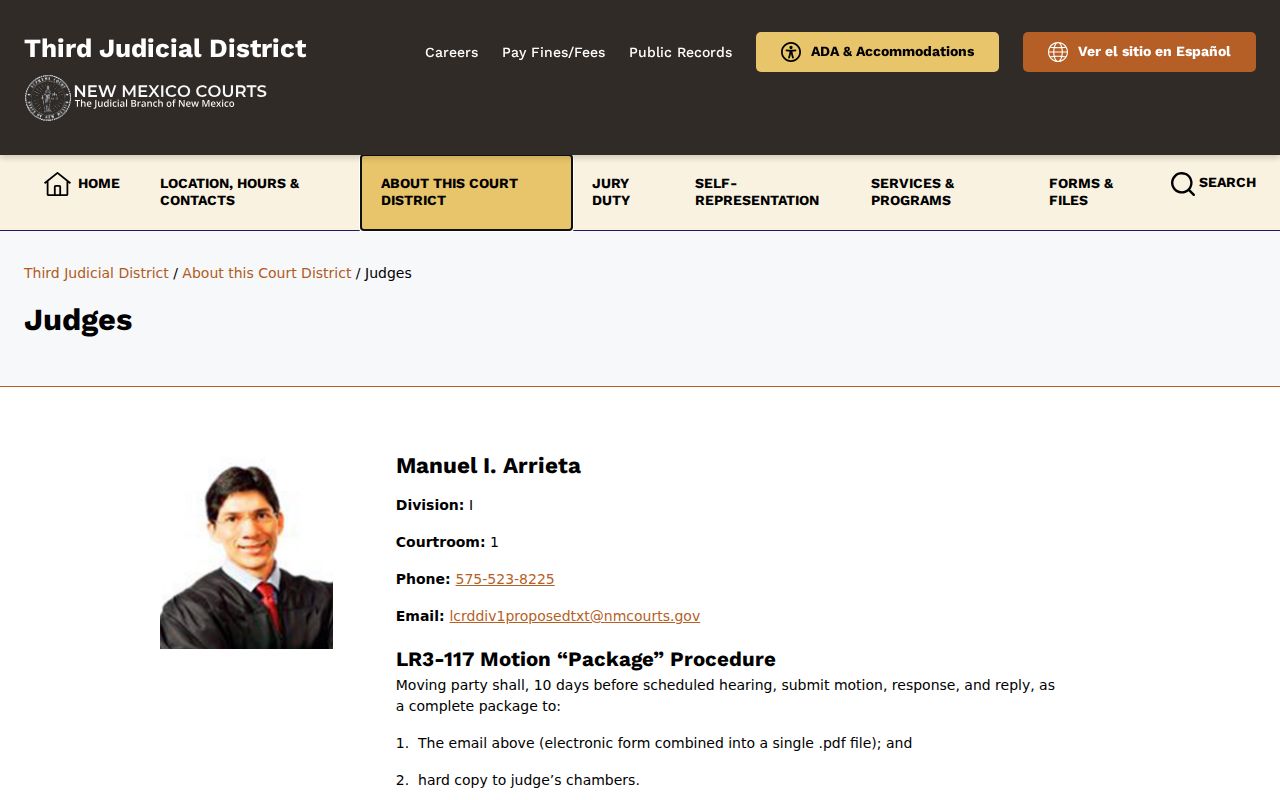Select About This Court District menu
Screen dimensions: 1280x800
click(466, 192)
